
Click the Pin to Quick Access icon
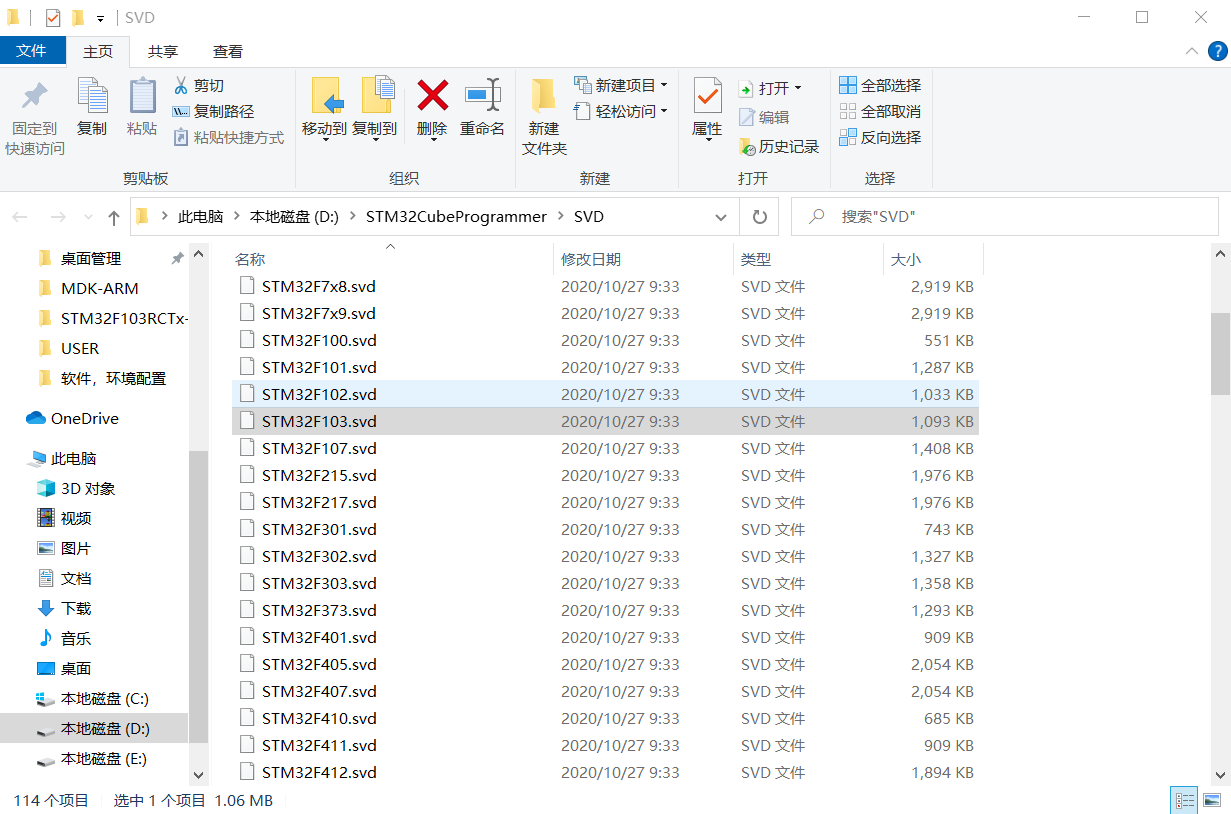(35, 97)
